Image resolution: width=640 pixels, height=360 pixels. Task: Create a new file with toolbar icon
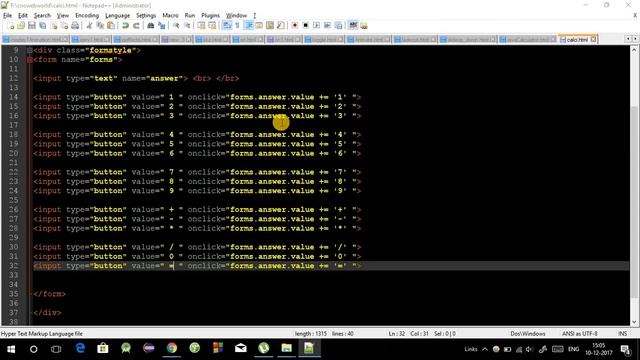click(x=10, y=26)
